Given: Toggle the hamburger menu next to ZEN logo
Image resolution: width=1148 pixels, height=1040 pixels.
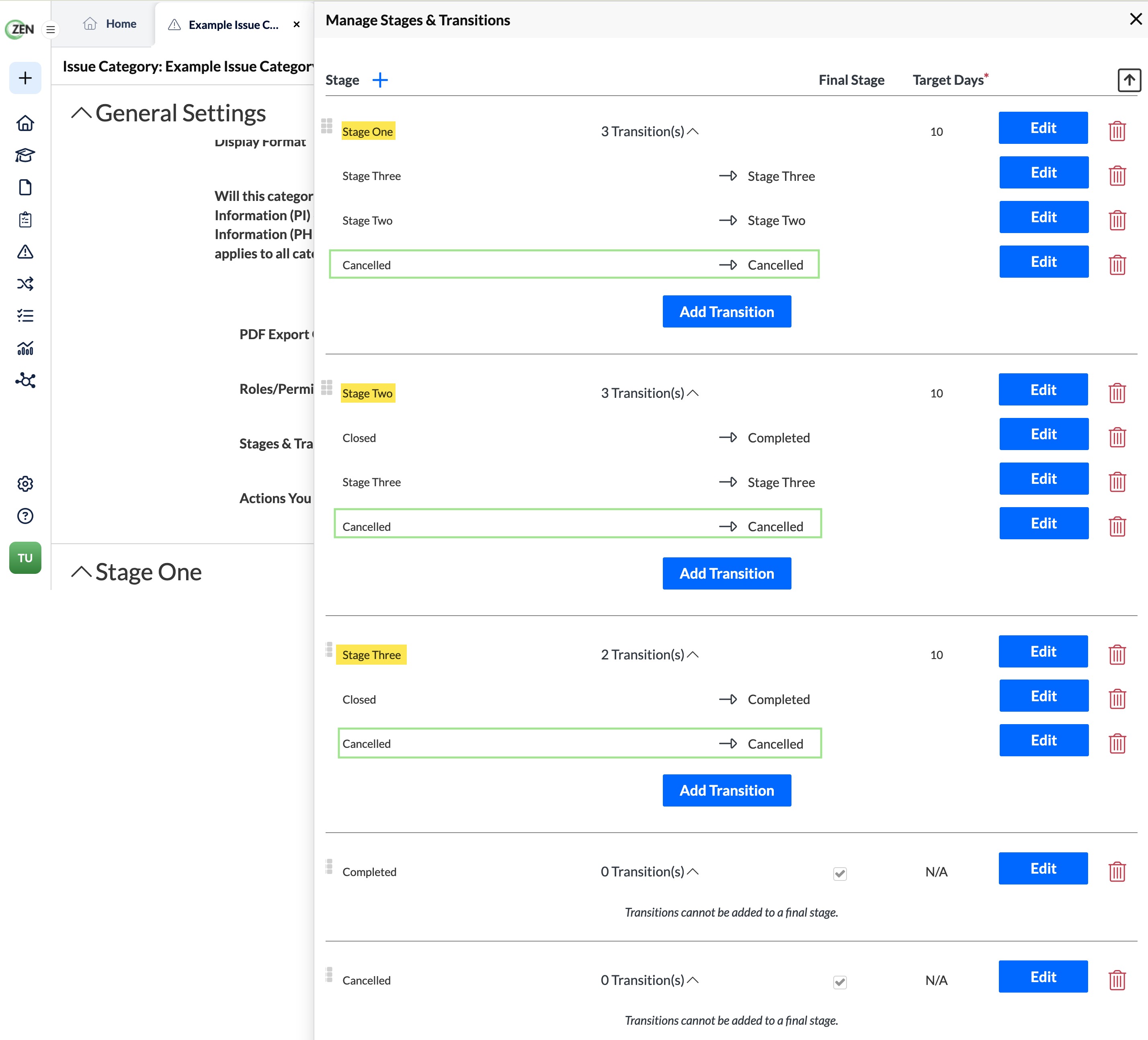Looking at the screenshot, I should [51, 29].
